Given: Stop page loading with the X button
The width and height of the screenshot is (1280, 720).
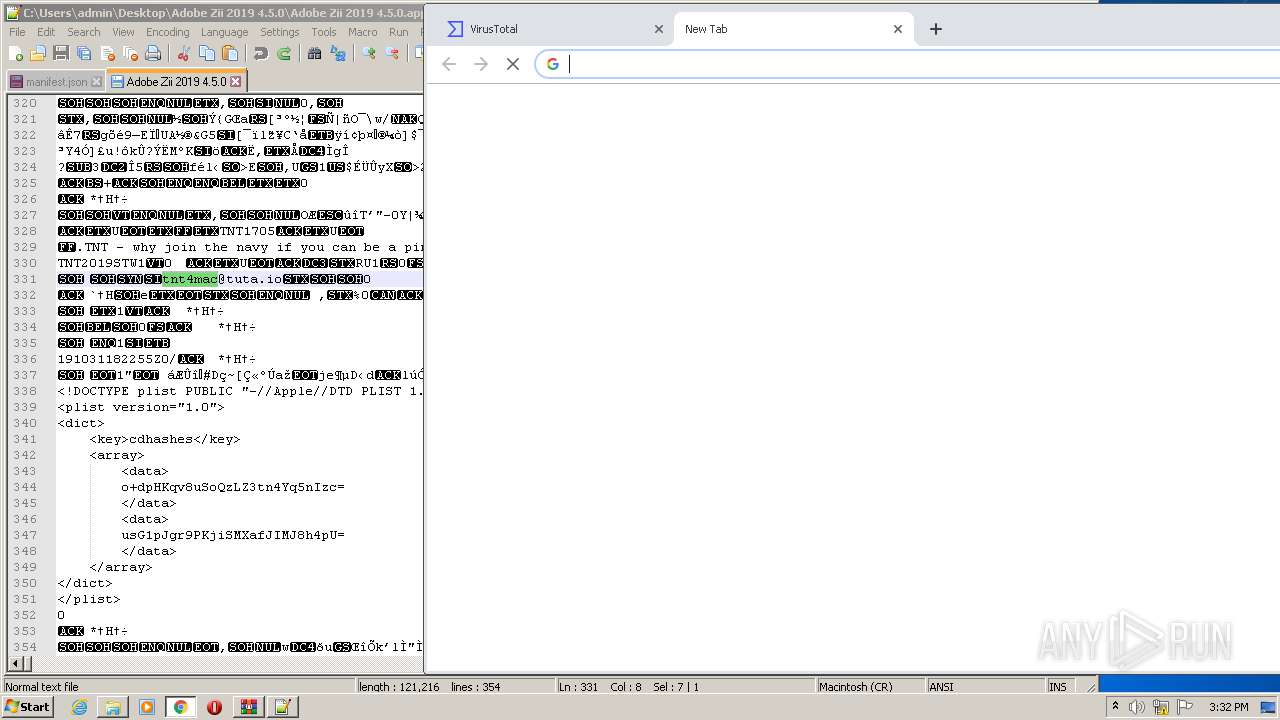Looking at the screenshot, I should [x=513, y=64].
